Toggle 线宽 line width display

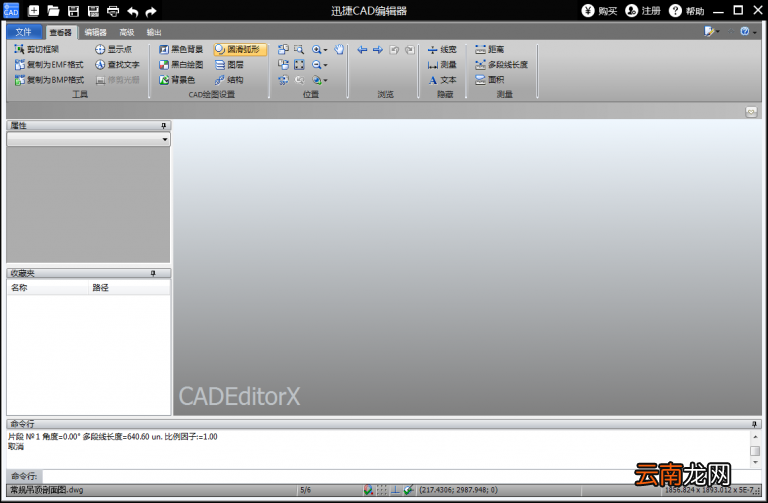tap(442, 49)
